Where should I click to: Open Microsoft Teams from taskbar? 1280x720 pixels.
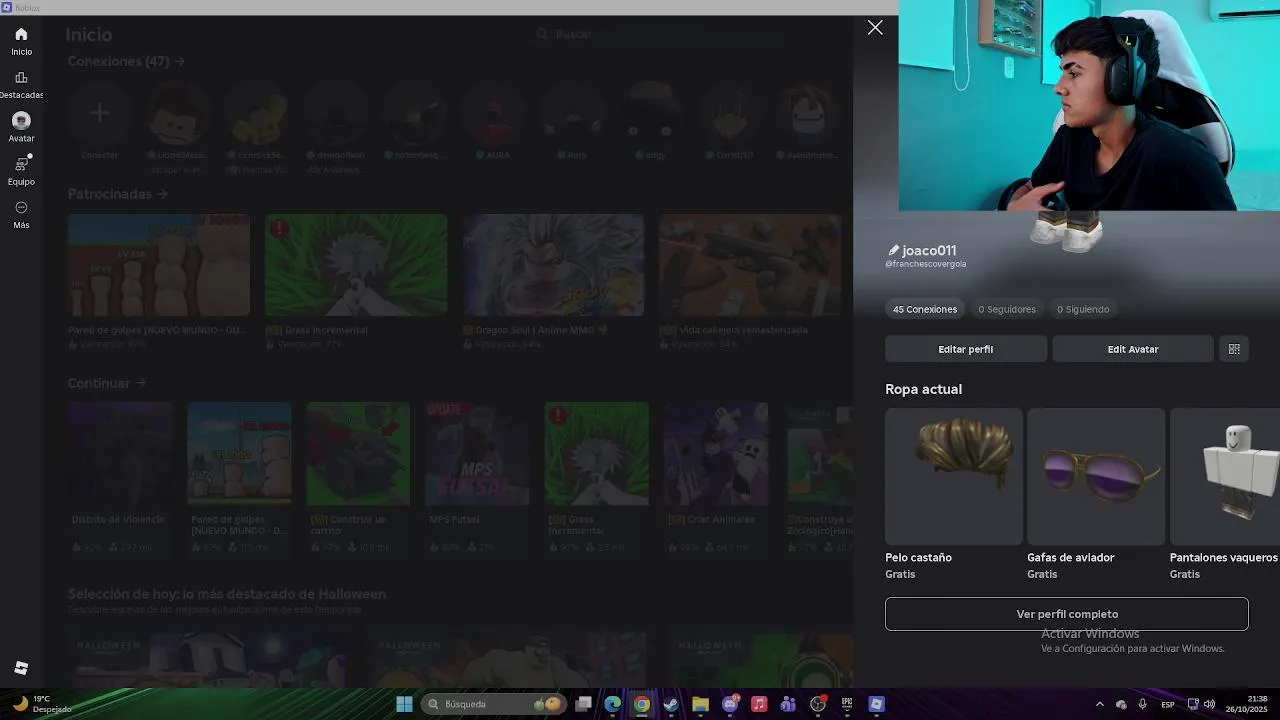point(788,704)
